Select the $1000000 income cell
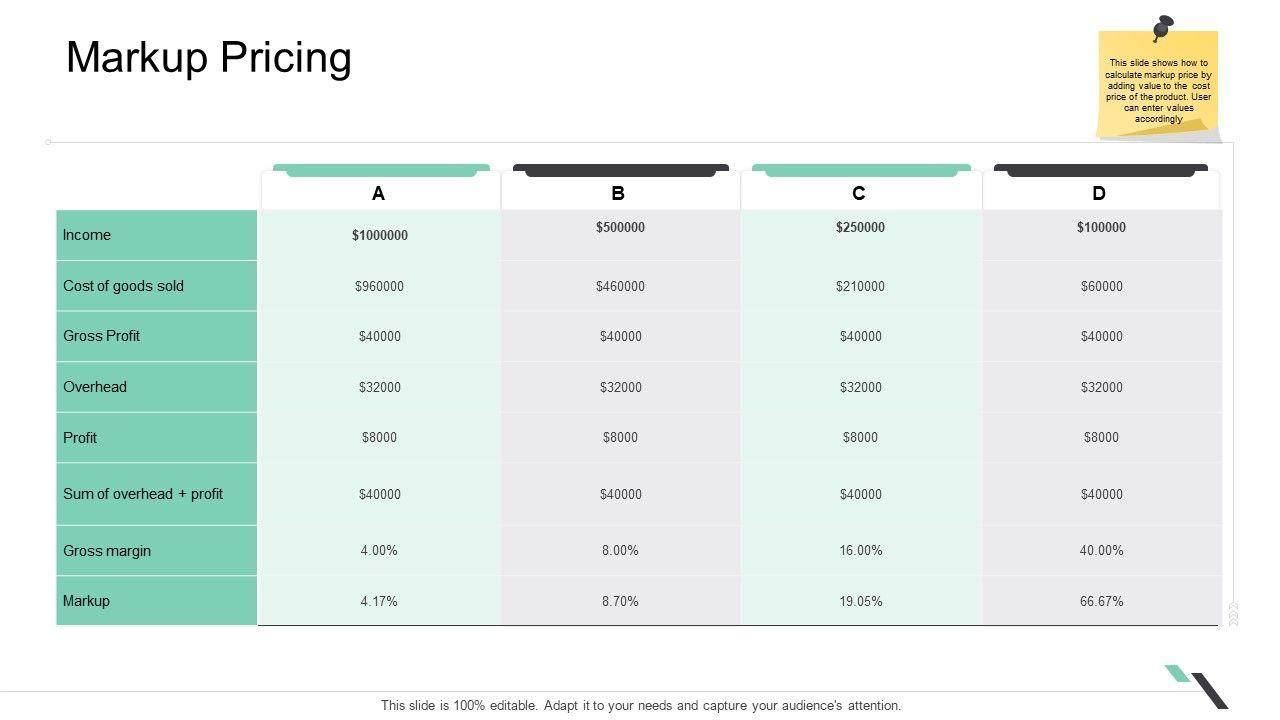Viewport: 1280px width, 720px height. pyautogui.click(x=380, y=236)
